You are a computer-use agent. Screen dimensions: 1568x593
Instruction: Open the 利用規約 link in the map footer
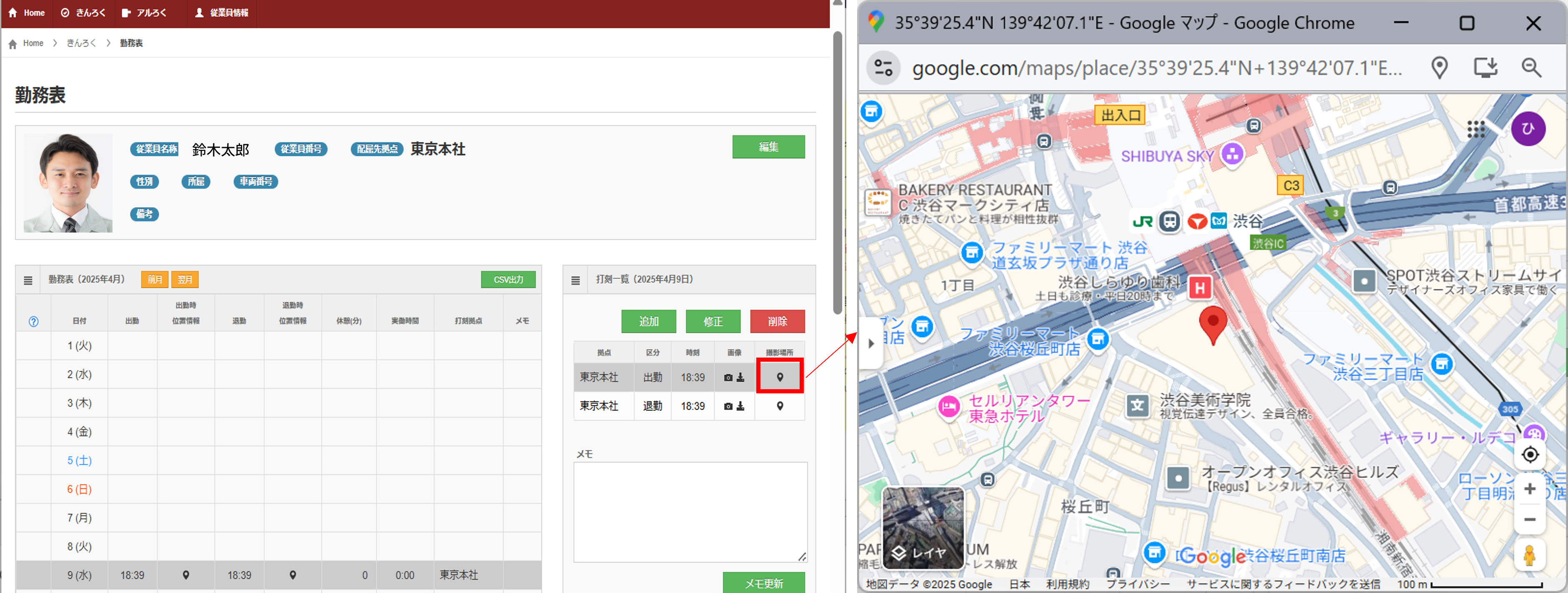[x=1067, y=585]
